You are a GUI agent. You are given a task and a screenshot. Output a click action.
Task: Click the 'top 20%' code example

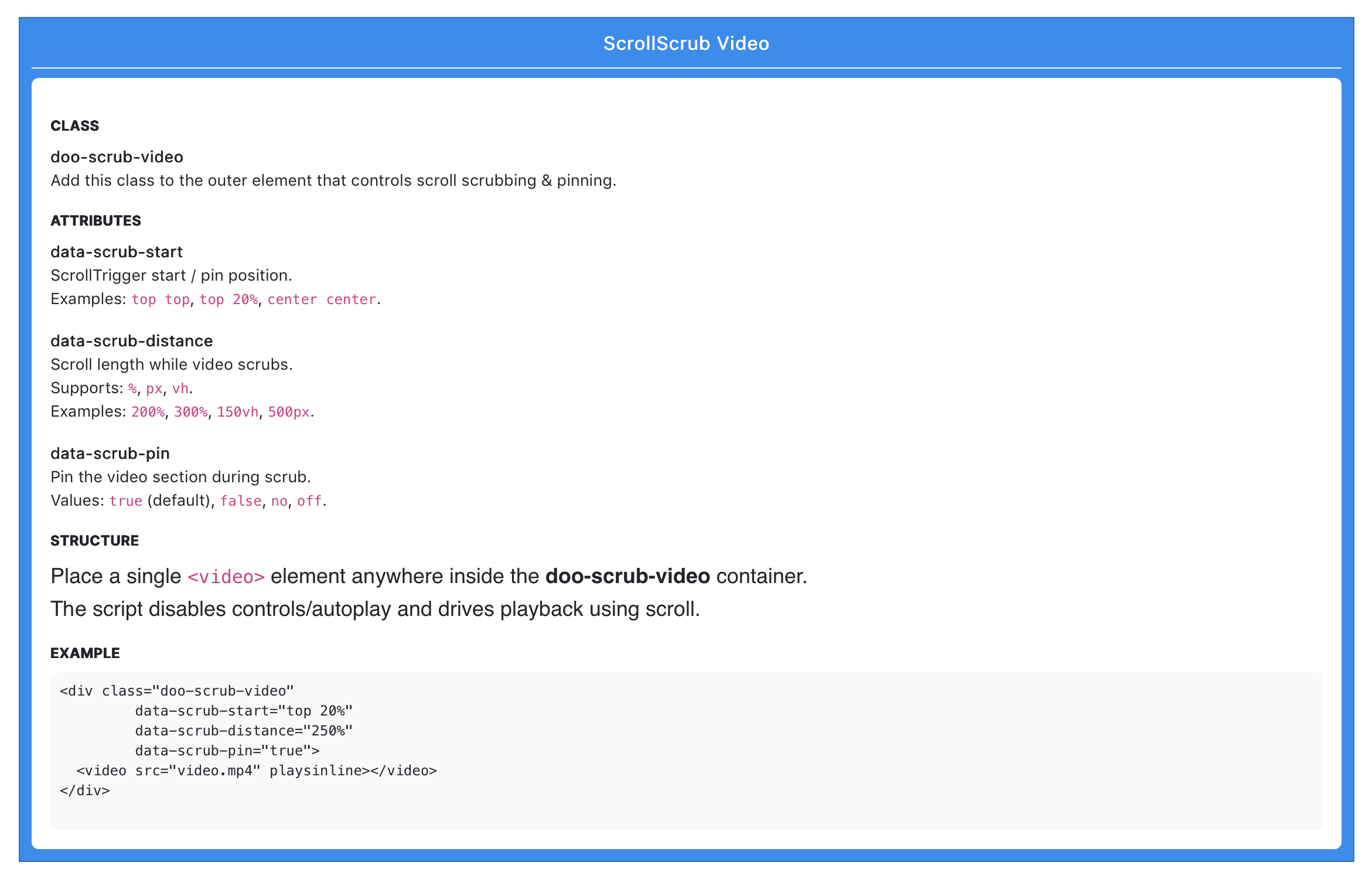[x=228, y=299]
